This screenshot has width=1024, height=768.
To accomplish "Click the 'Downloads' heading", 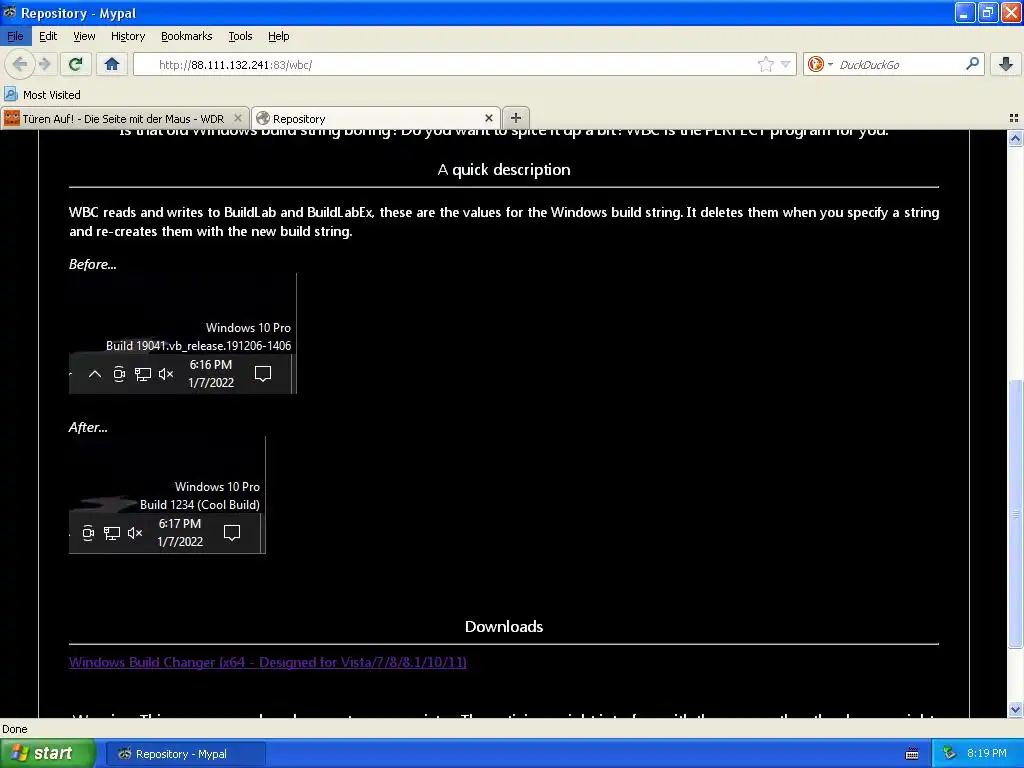I will (x=504, y=626).
